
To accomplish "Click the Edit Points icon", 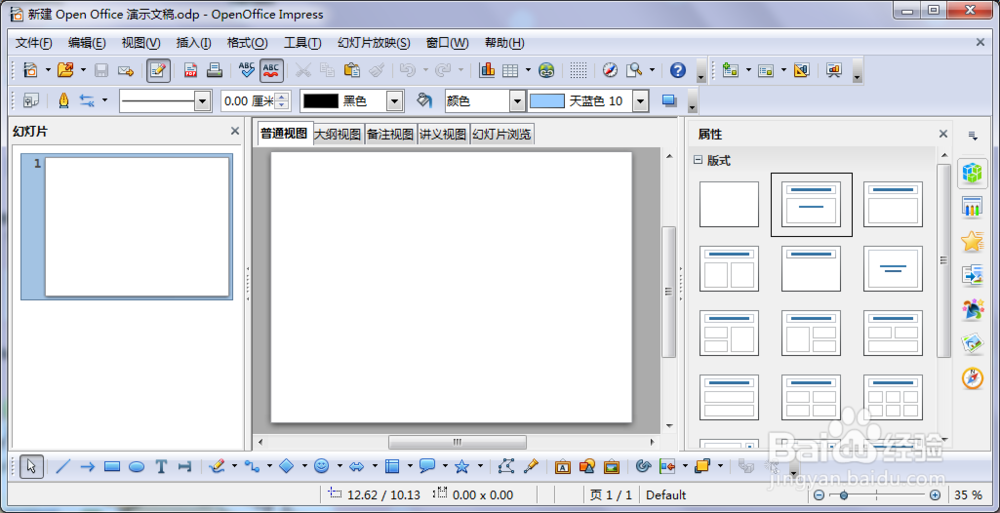I will 506,466.
